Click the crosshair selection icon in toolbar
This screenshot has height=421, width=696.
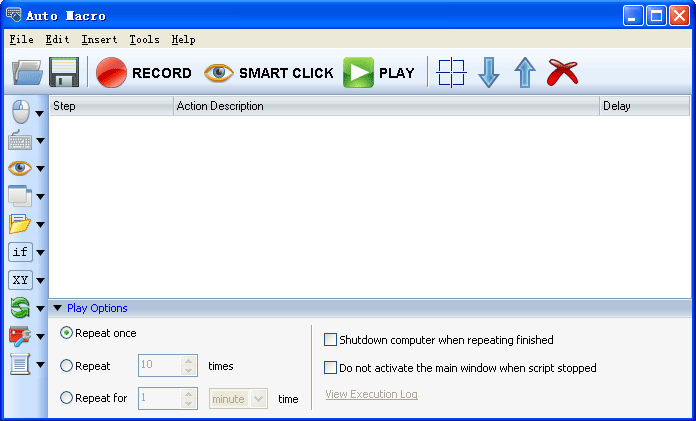coord(451,73)
